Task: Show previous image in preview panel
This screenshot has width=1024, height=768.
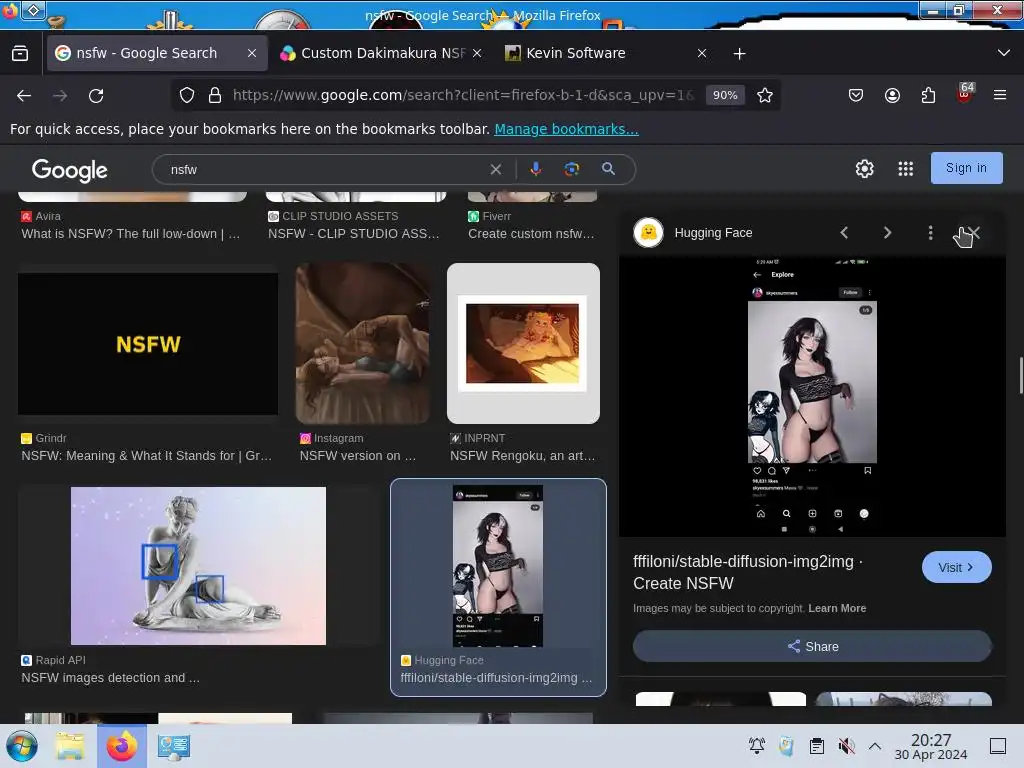Action: [844, 232]
